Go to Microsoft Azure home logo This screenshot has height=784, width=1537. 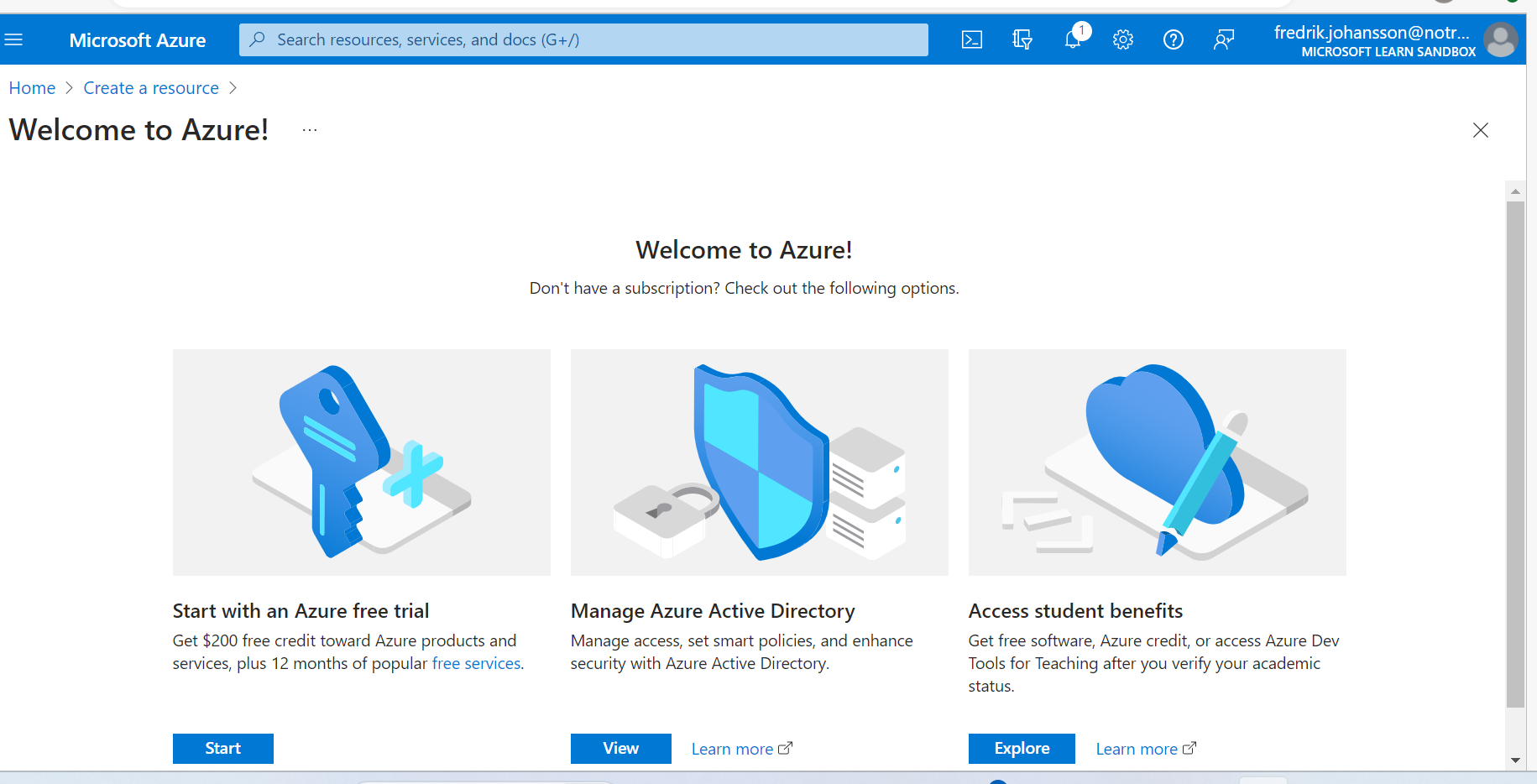138,40
